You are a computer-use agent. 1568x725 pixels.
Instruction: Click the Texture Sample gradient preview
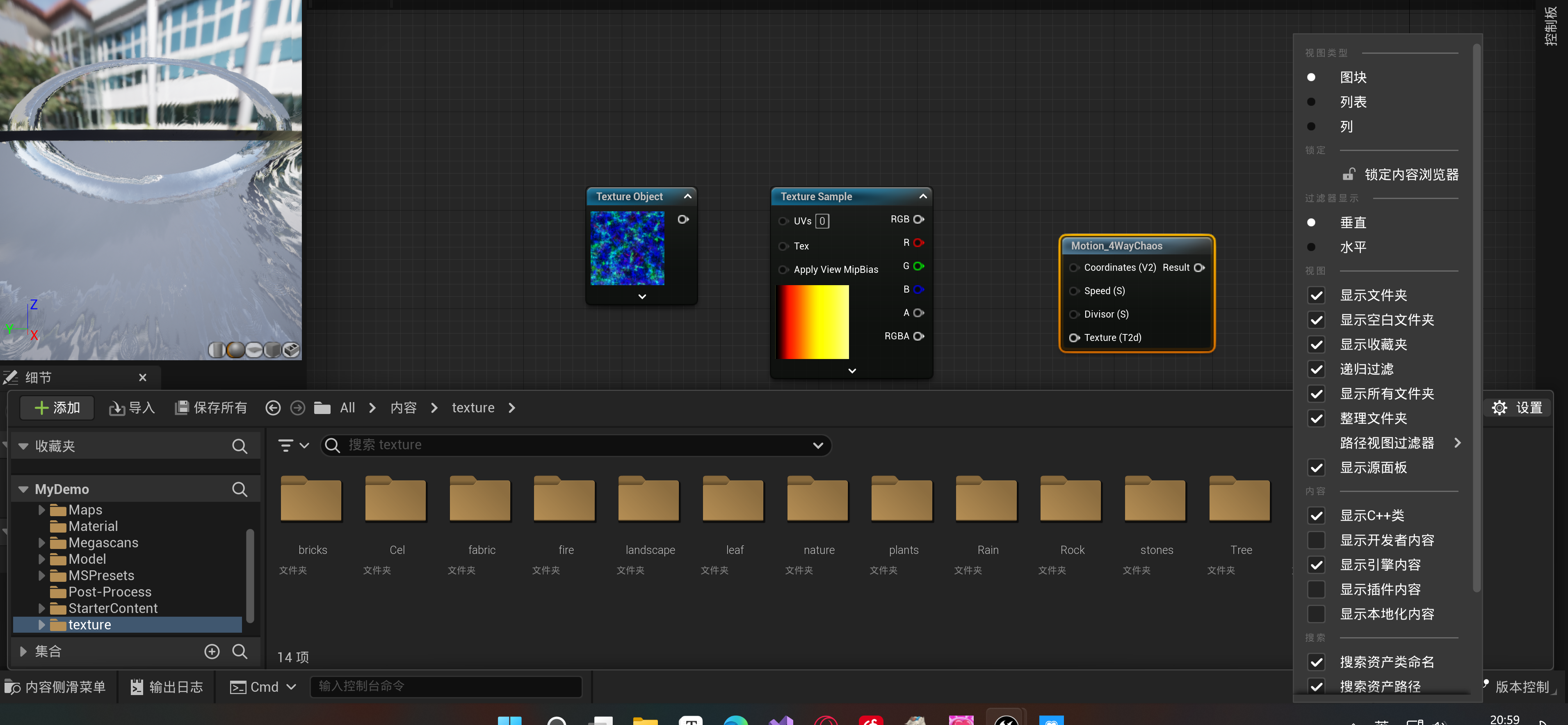813,322
